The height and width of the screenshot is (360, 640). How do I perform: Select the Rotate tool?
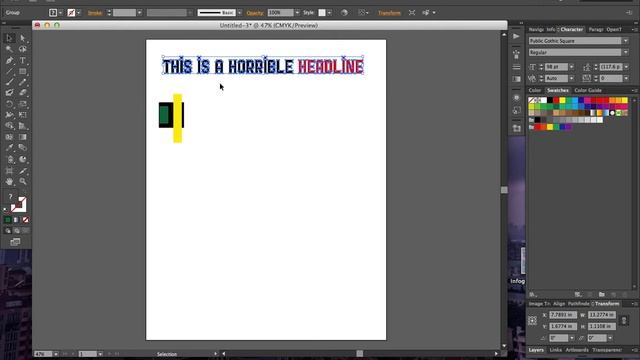[9, 104]
